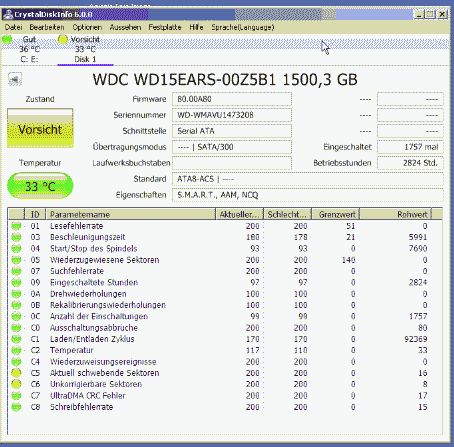Image resolution: width=454 pixels, height=447 pixels.
Task: Click the yellow Vorsicht health status button
Action: click(x=40, y=128)
